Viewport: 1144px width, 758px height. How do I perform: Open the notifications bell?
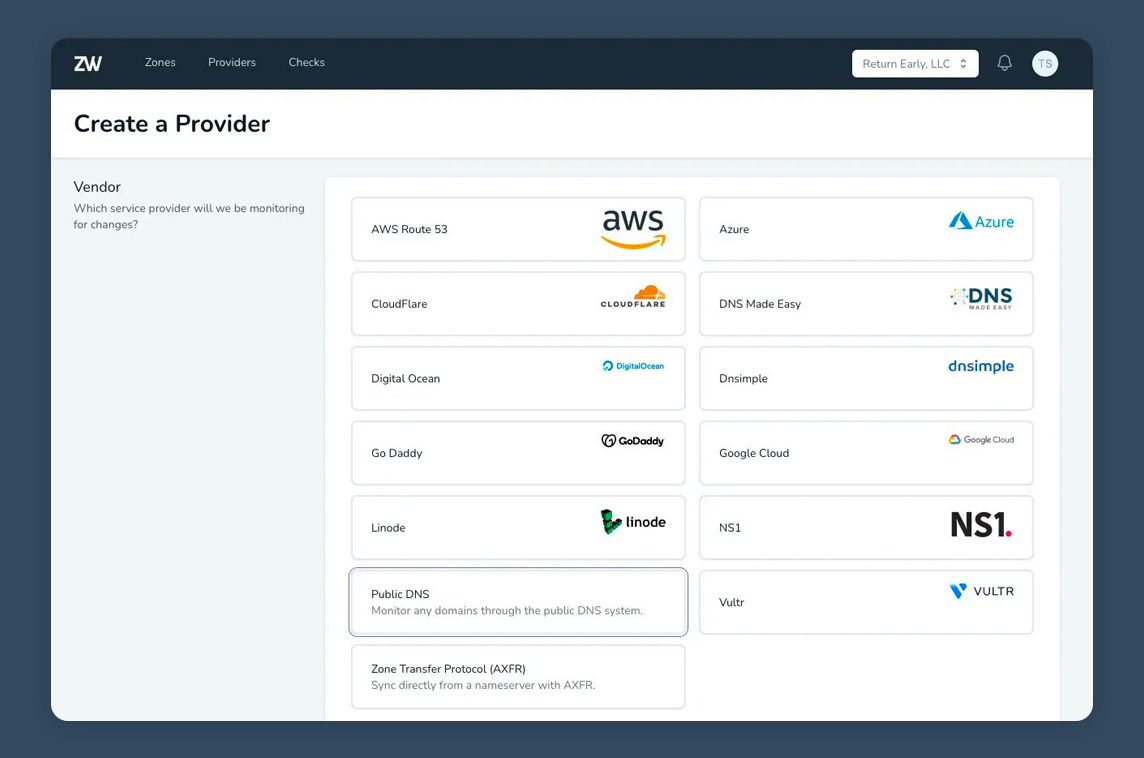(1005, 63)
